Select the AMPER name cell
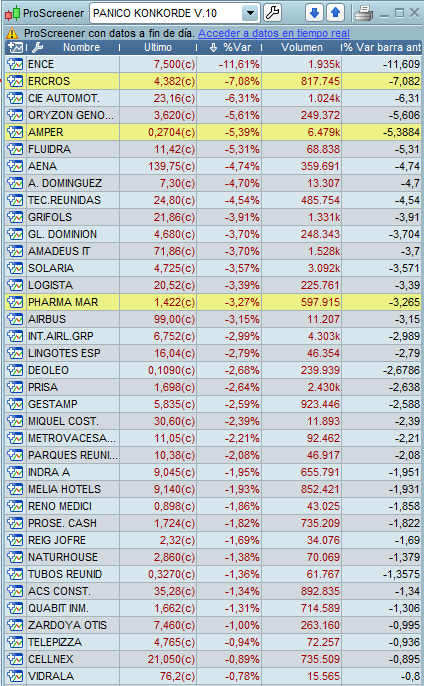 (x=73, y=132)
